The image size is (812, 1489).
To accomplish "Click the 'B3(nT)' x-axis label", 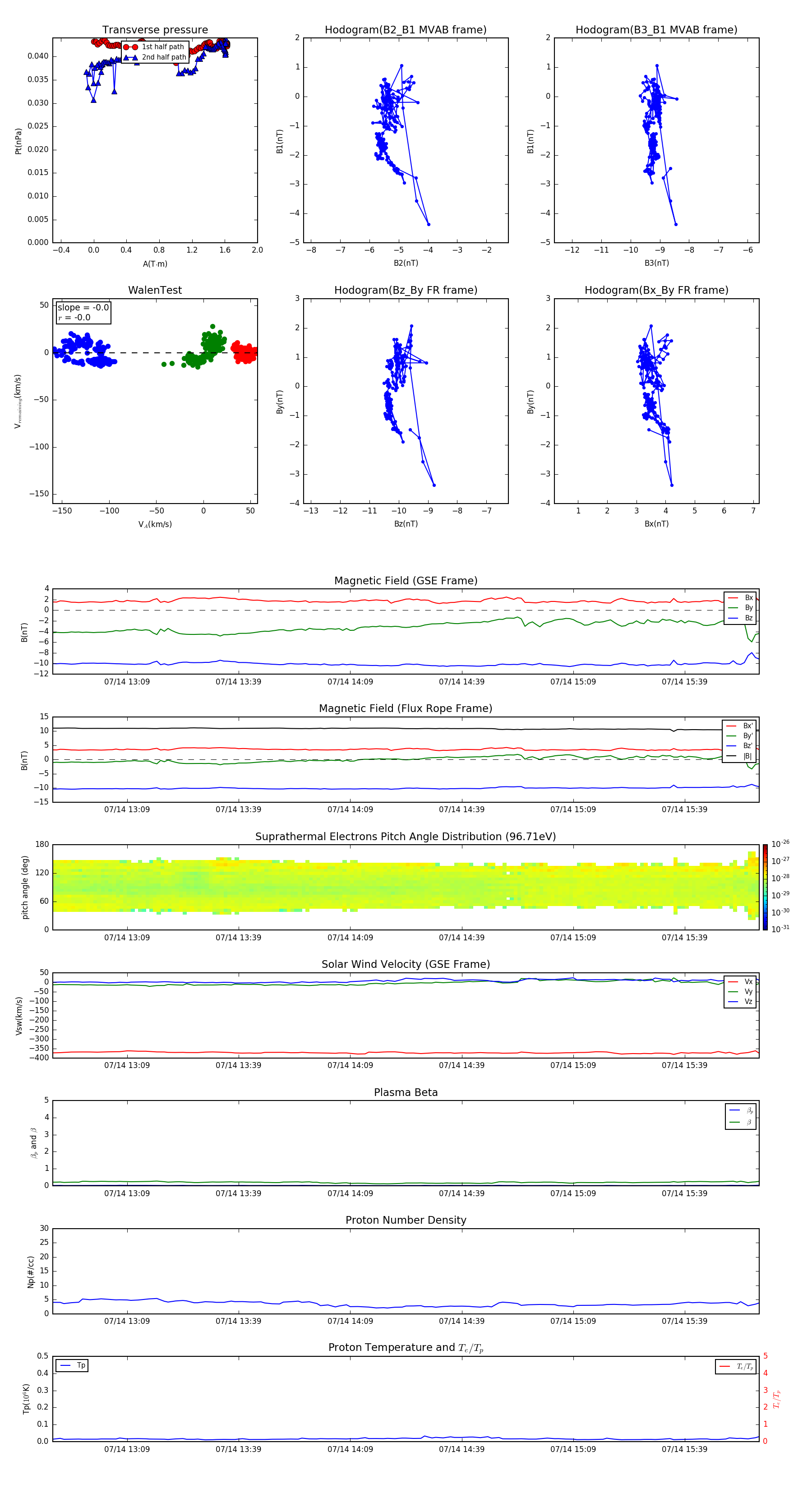I will coord(656,263).
